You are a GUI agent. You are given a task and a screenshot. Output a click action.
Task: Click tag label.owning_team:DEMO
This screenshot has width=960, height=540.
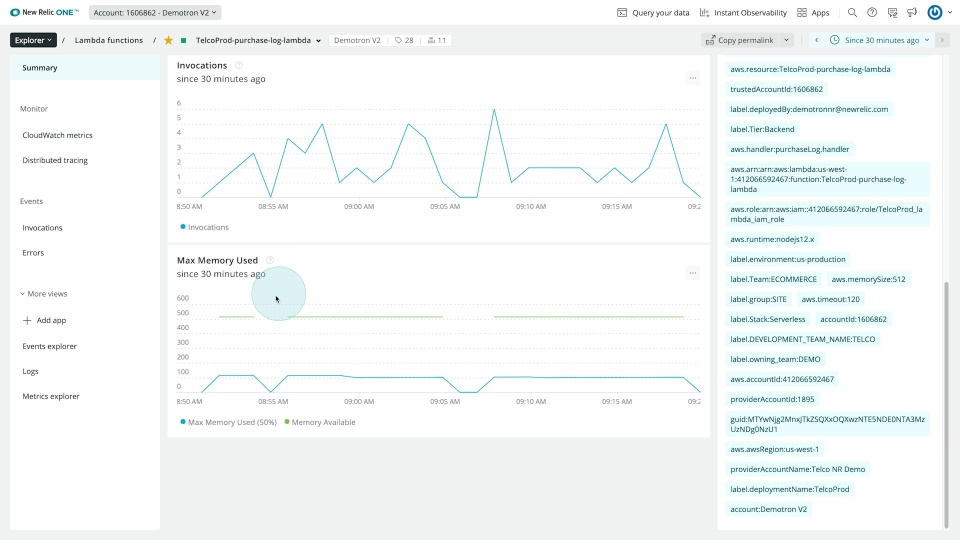click(x=775, y=359)
